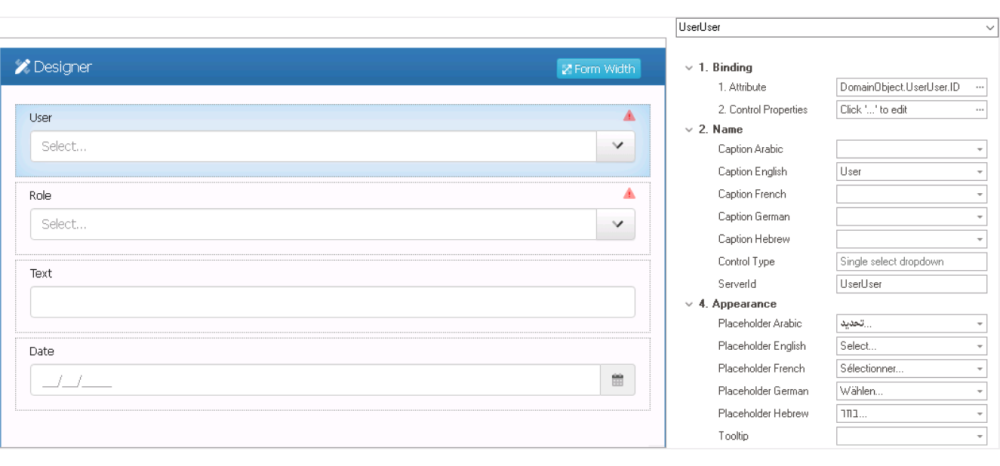Click the Control Type value field
The height and width of the screenshot is (466, 1000).
point(911,261)
